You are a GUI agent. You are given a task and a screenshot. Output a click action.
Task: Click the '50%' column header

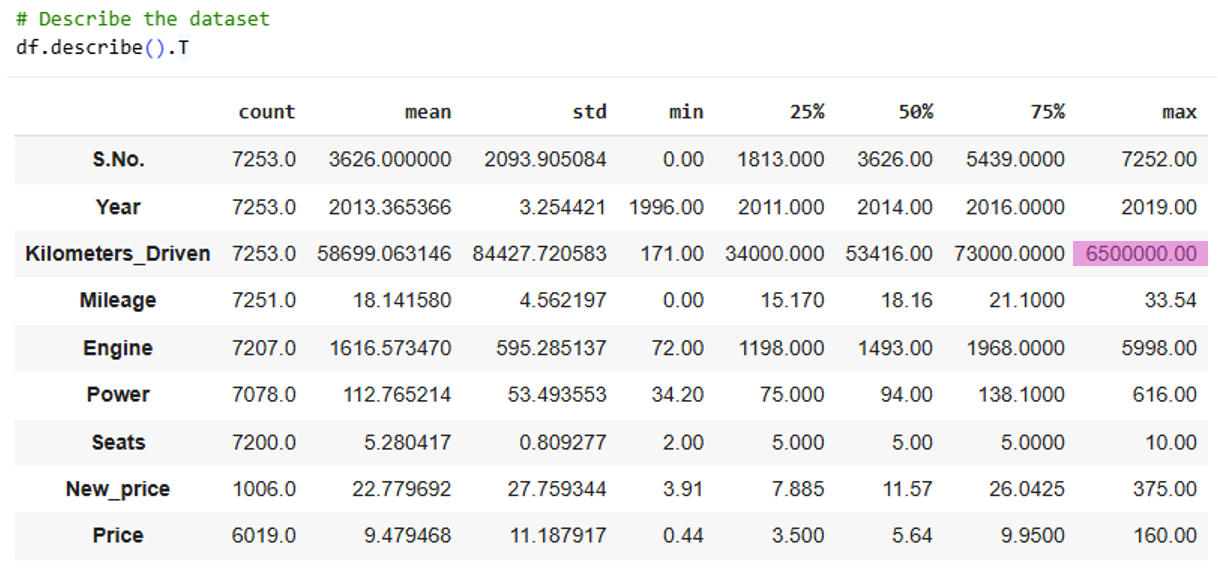coord(913,112)
